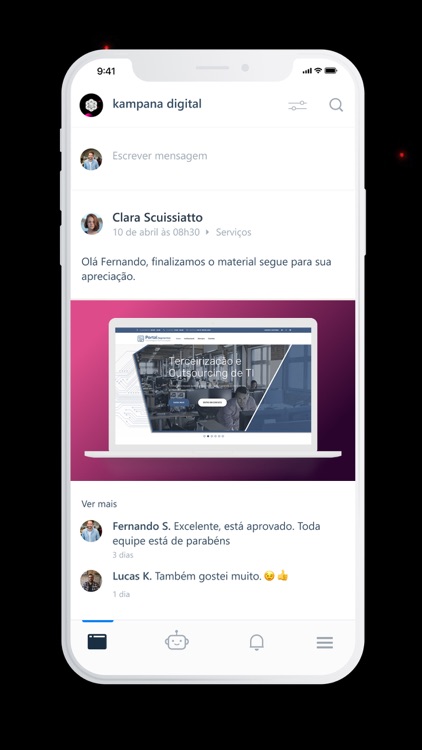Open the laptop mockup image attachment
The height and width of the screenshot is (750, 422).
coord(213,390)
